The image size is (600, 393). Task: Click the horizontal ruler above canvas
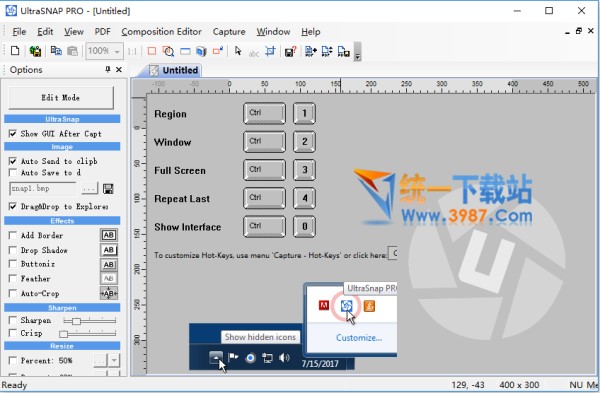371,86
